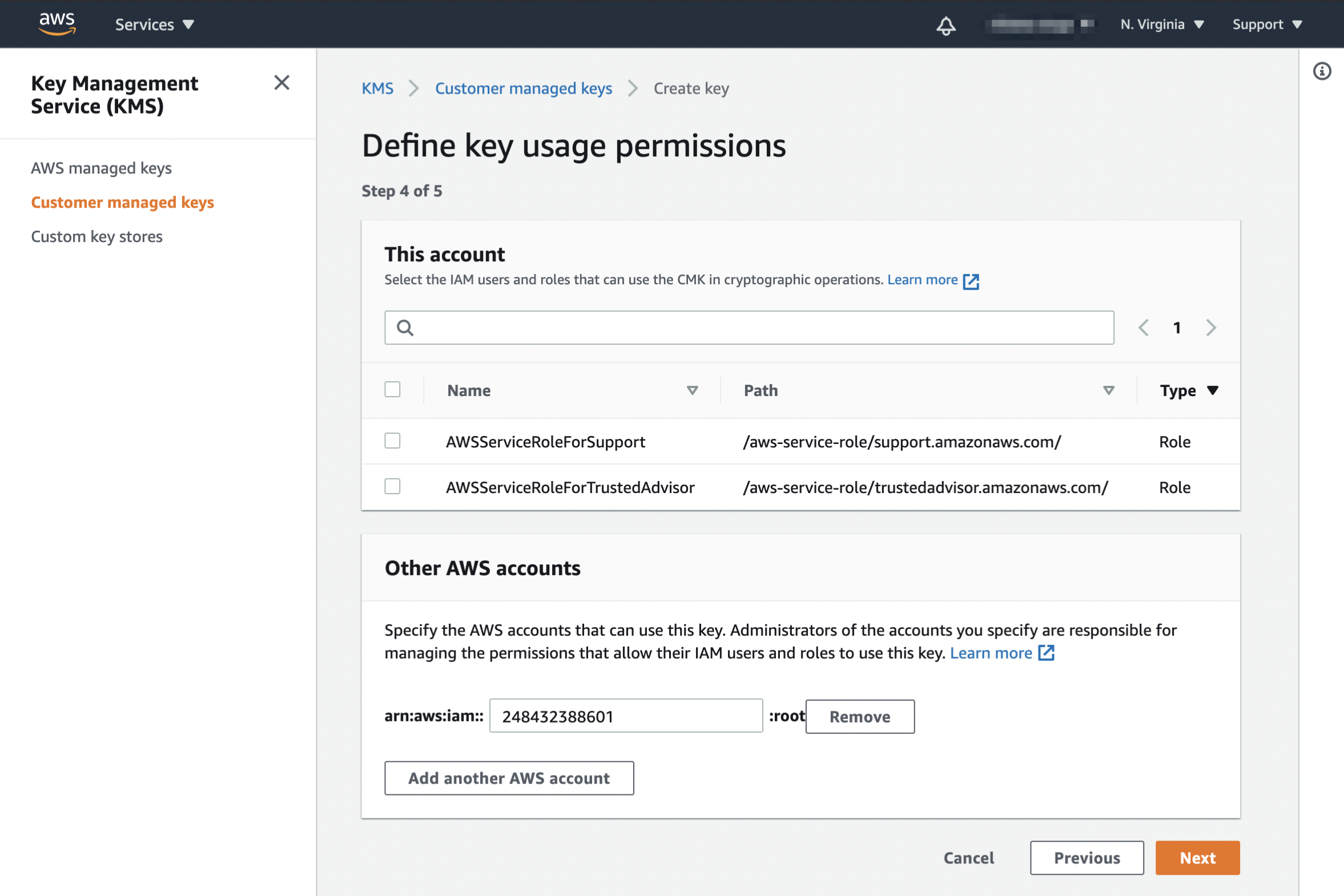Click the search magnifier icon
Viewport: 1344px width, 896px height.
point(405,328)
